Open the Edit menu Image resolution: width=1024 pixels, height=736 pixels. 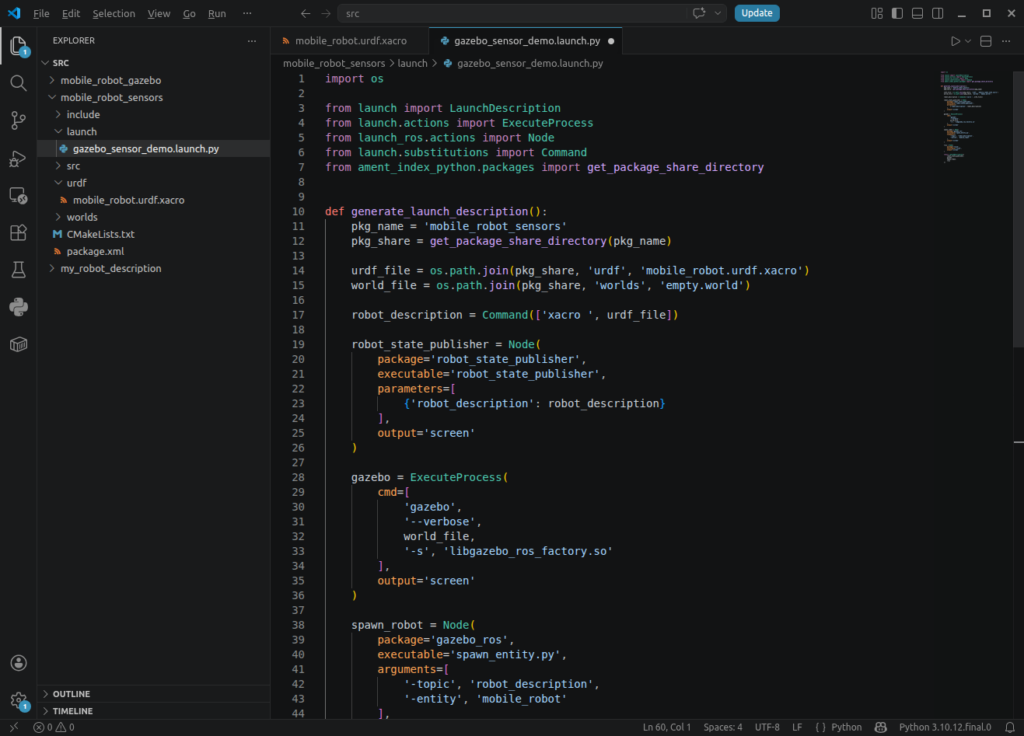click(71, 13)
